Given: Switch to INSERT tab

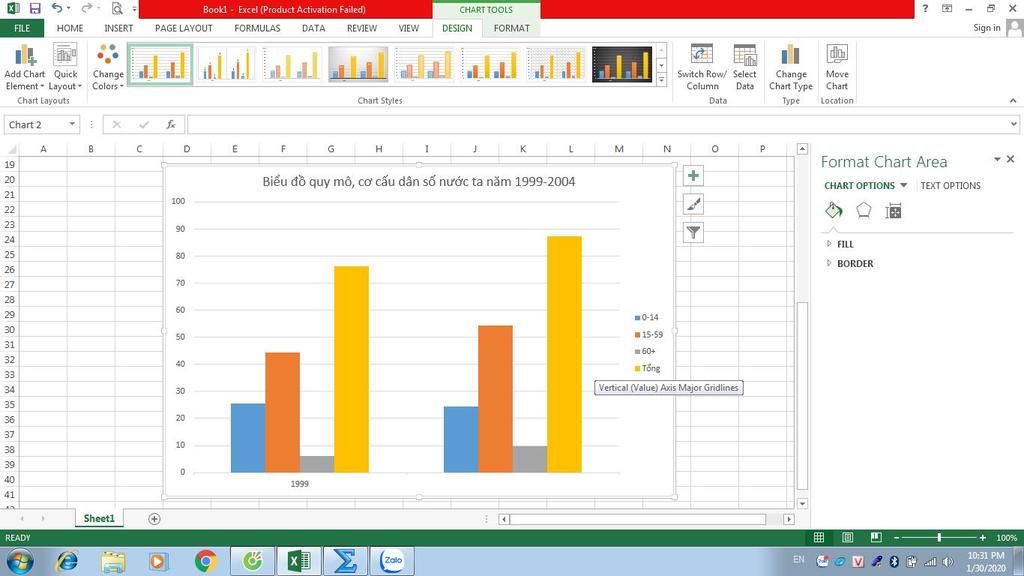Looking at the screenshot, I should pyautogui.click(x=118, y=28).
